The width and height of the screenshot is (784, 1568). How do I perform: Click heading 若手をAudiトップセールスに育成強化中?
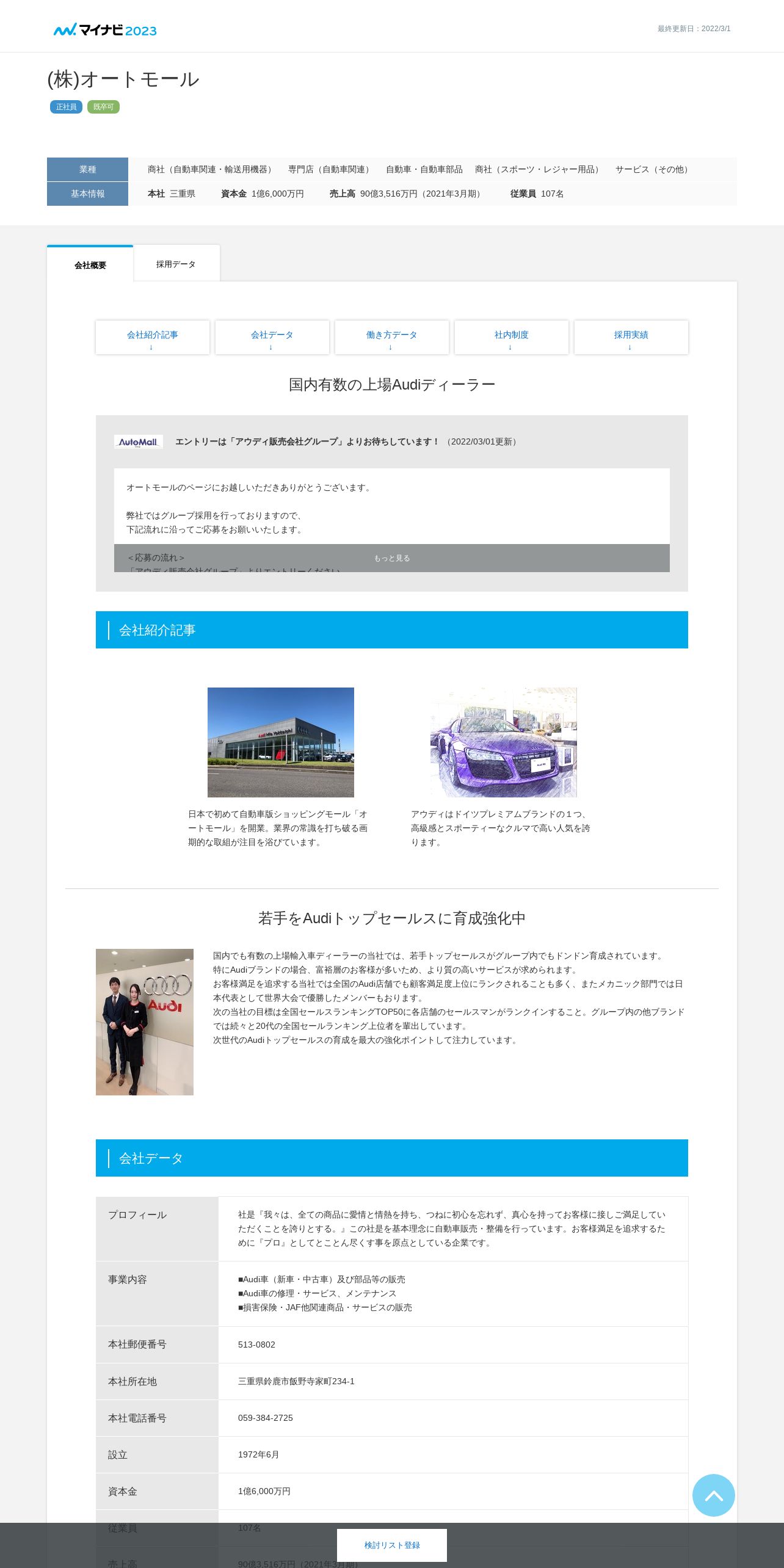click(x=392, y=918)
